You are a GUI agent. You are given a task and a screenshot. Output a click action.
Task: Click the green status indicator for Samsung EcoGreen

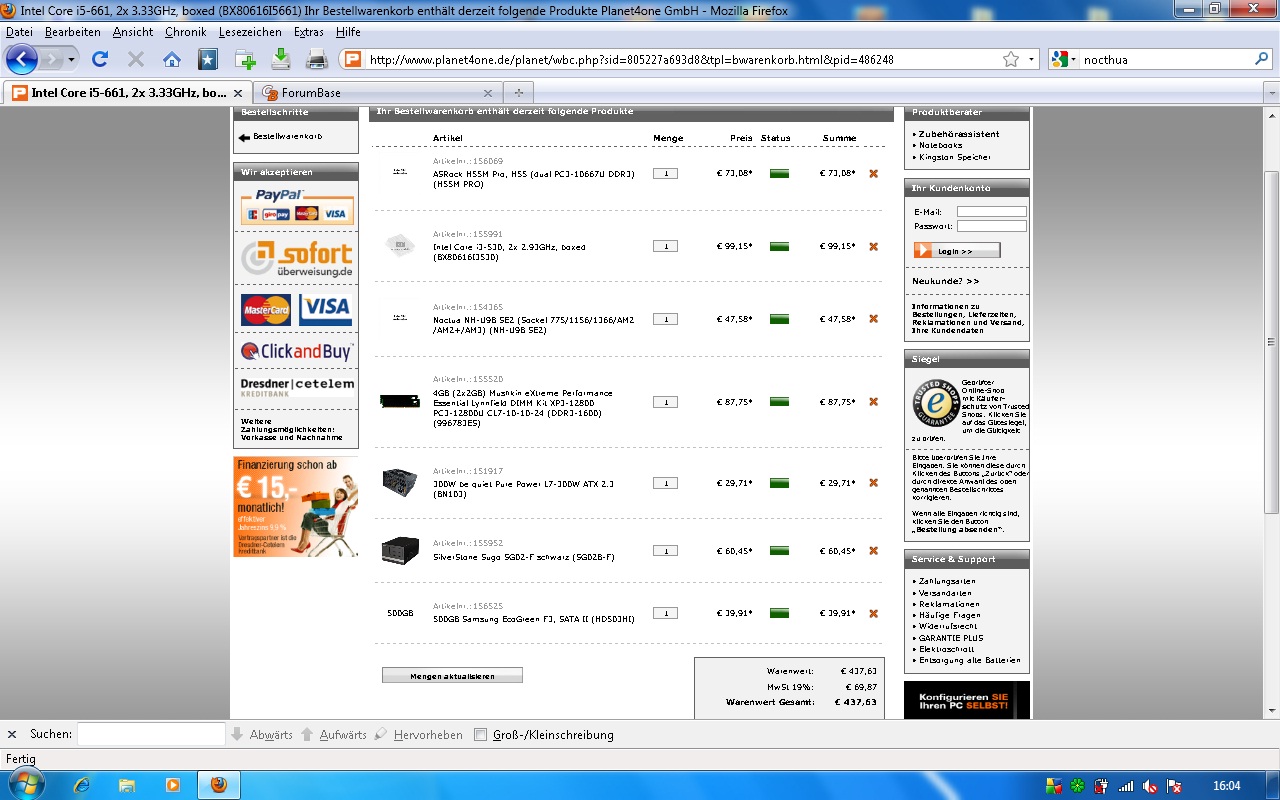click(779, 614)
